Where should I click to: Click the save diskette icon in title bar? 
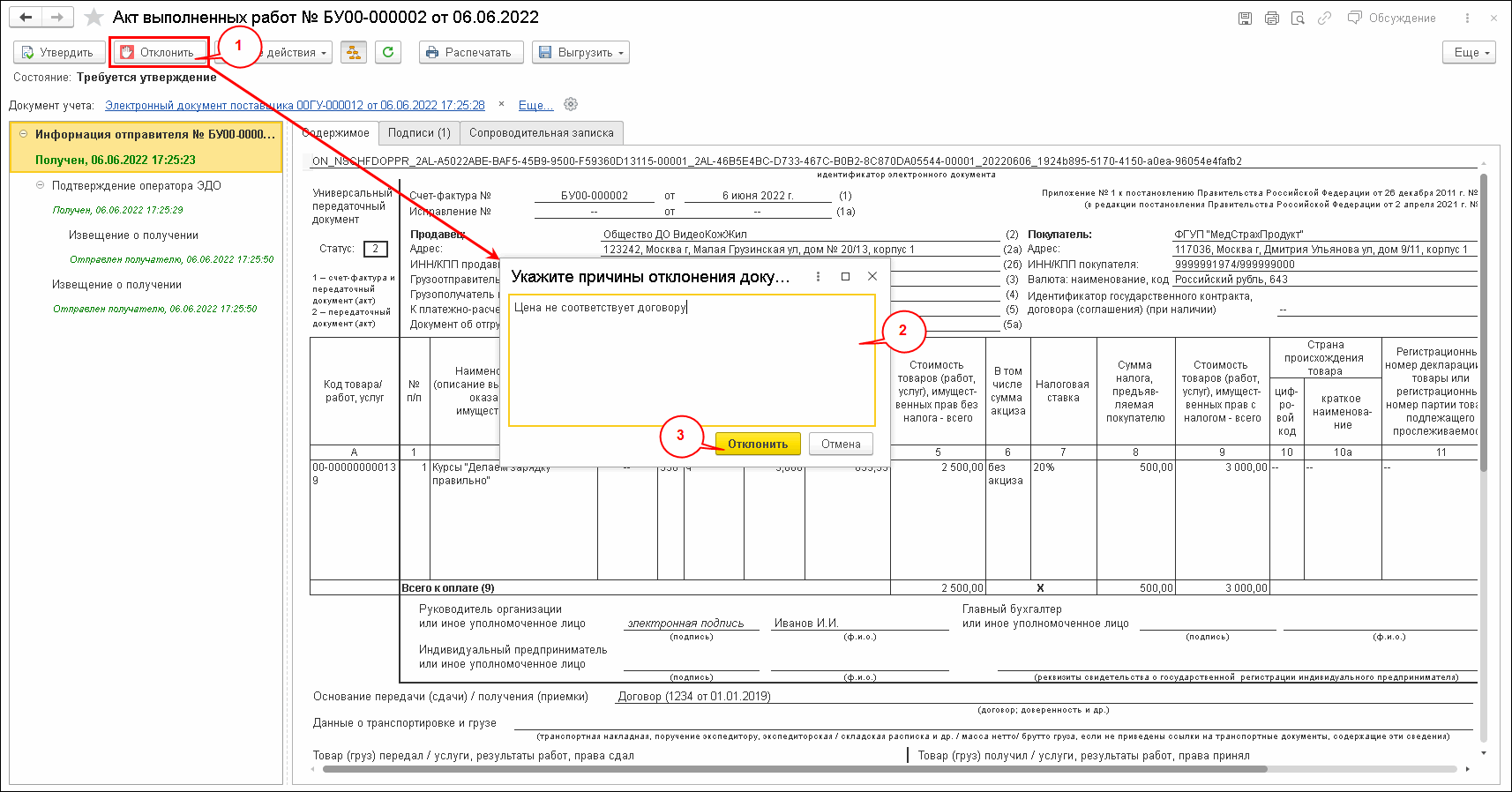coord(1245,18)
